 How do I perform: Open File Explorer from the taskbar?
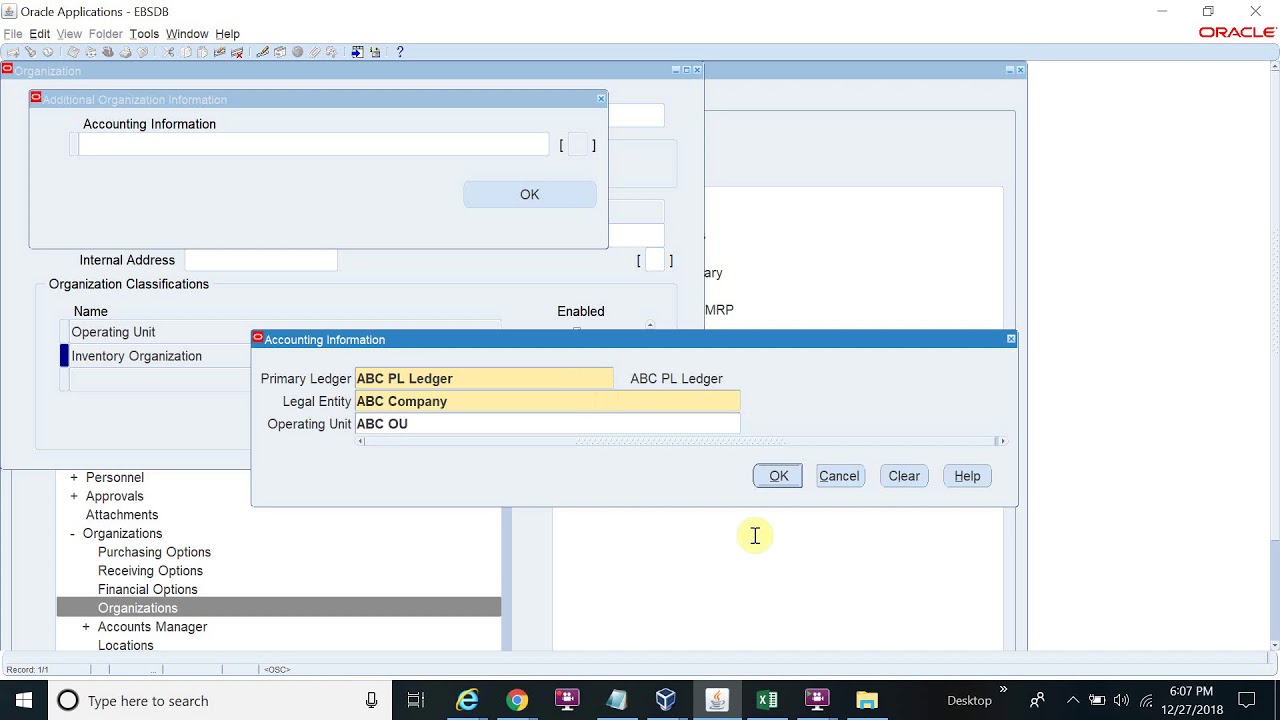pos(867,700)
